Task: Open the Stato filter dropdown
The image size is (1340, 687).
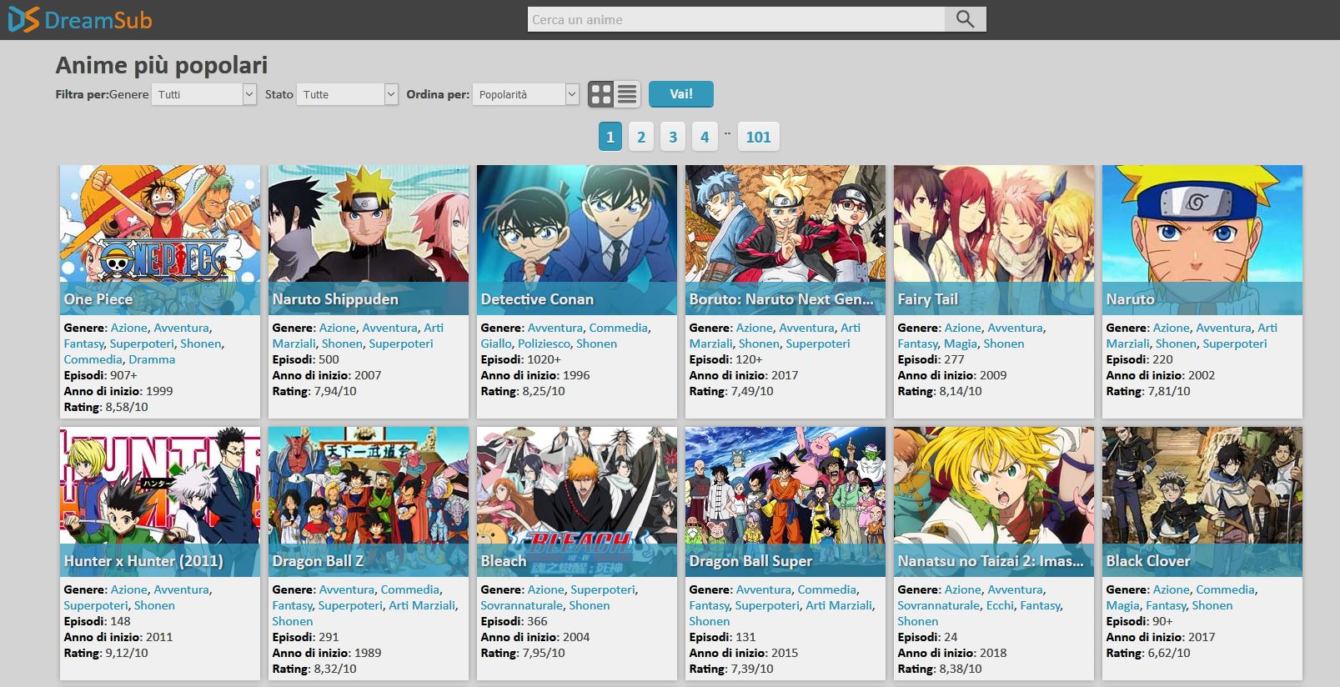Action: click(x=347, y=94)
